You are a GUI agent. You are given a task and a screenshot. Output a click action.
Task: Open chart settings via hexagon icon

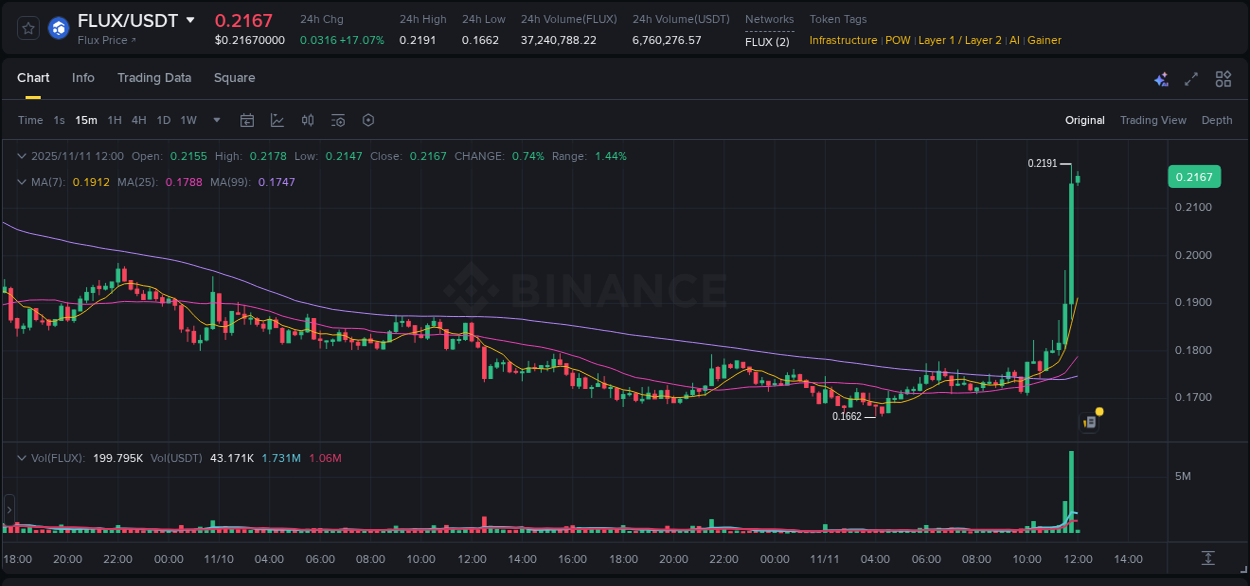tap(368, 120)
